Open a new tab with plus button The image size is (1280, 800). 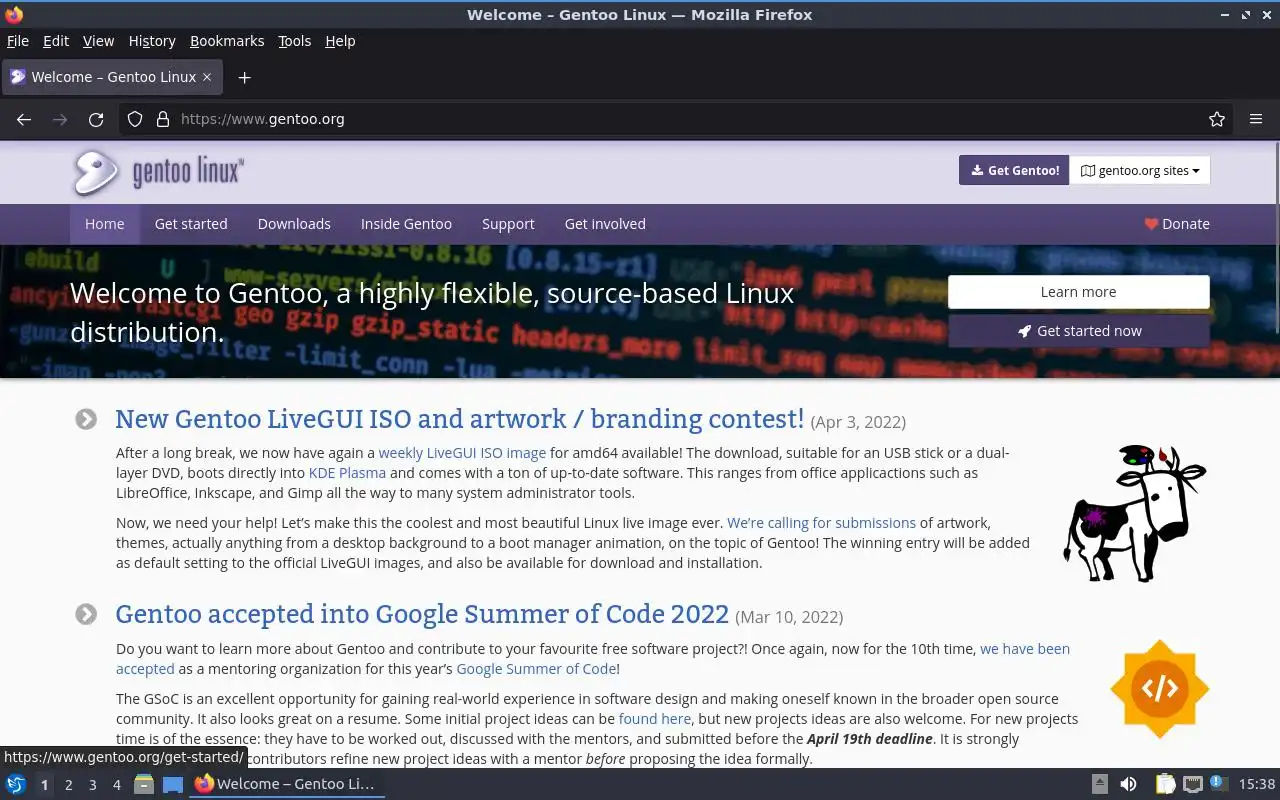coord(244,77)
